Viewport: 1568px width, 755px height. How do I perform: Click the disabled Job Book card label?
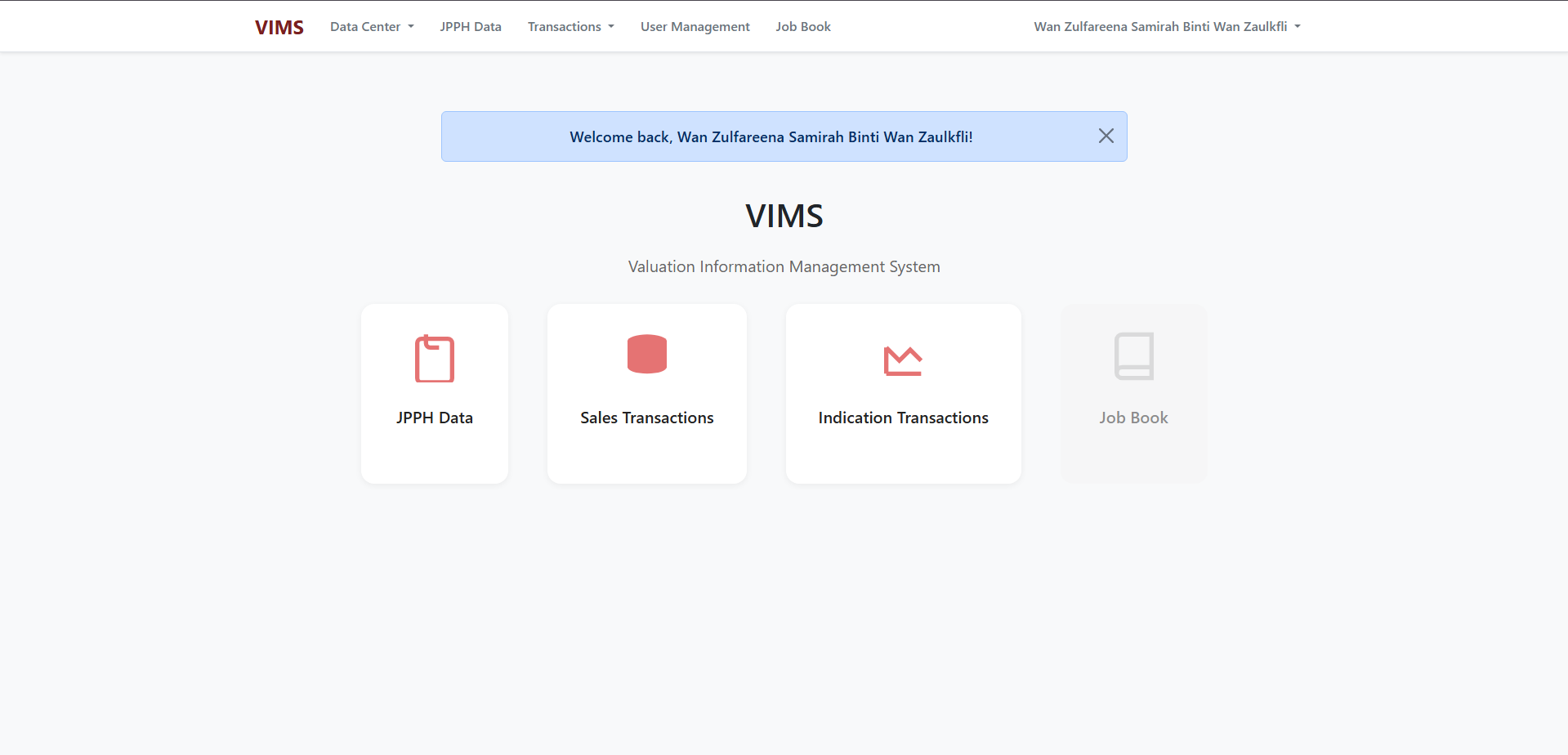coord(1133,418)
